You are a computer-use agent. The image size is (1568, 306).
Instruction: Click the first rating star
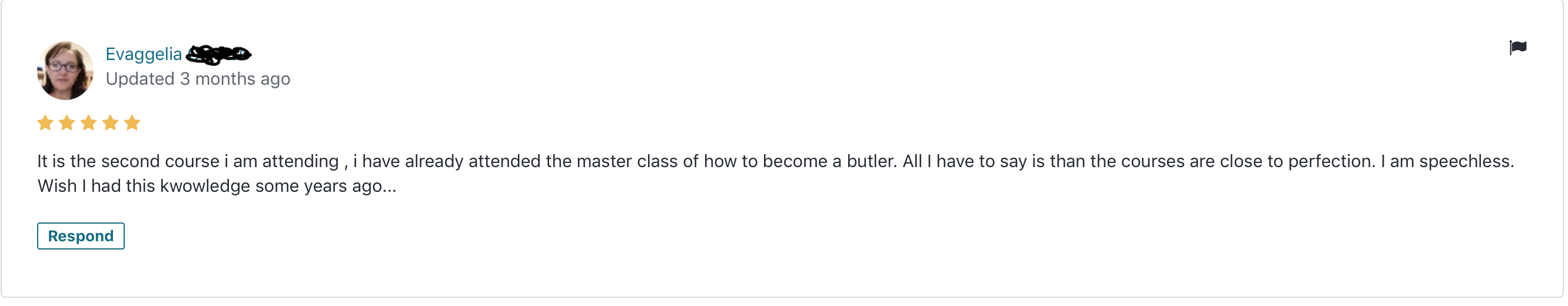pos(45,124)
